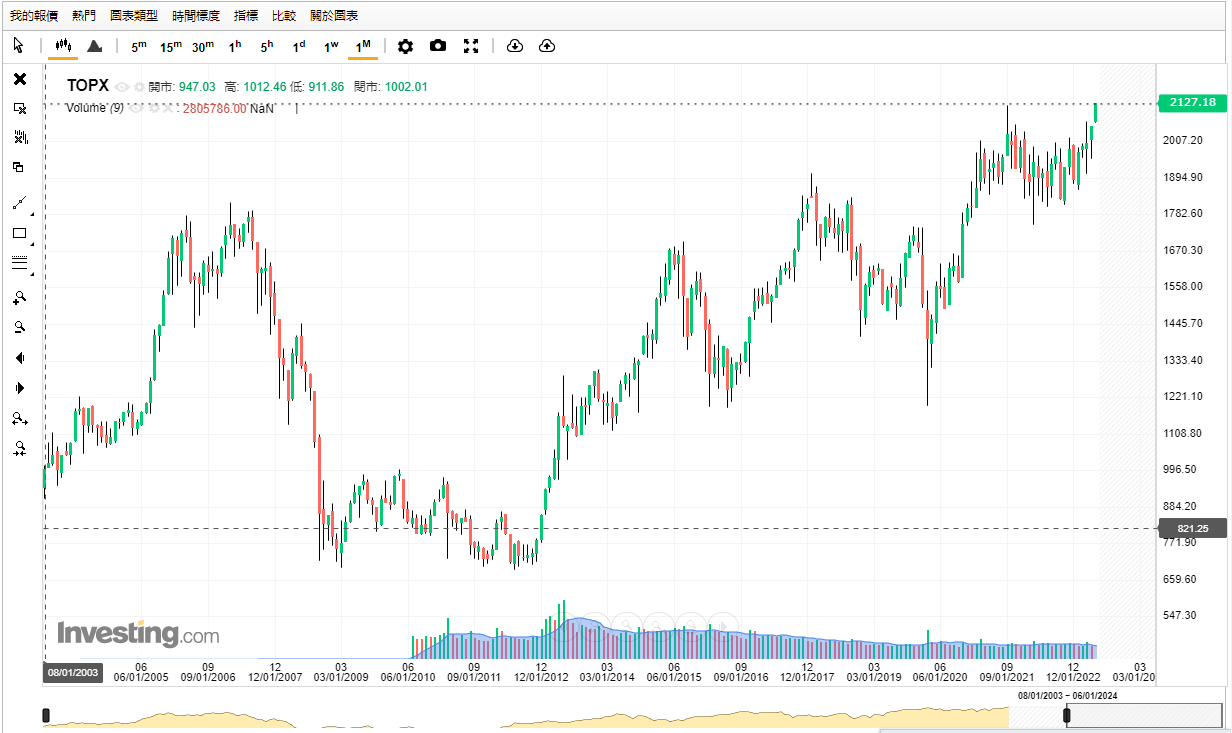Expand horizontal lines tool options arrow

pyautogui.click(x=31, y=274)
